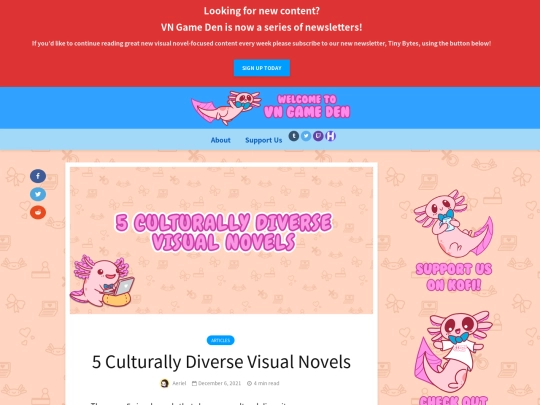Share article via Reddit side icon
Image resolution: width=540 pixels, height=405 pixels.
click(38, 212)
